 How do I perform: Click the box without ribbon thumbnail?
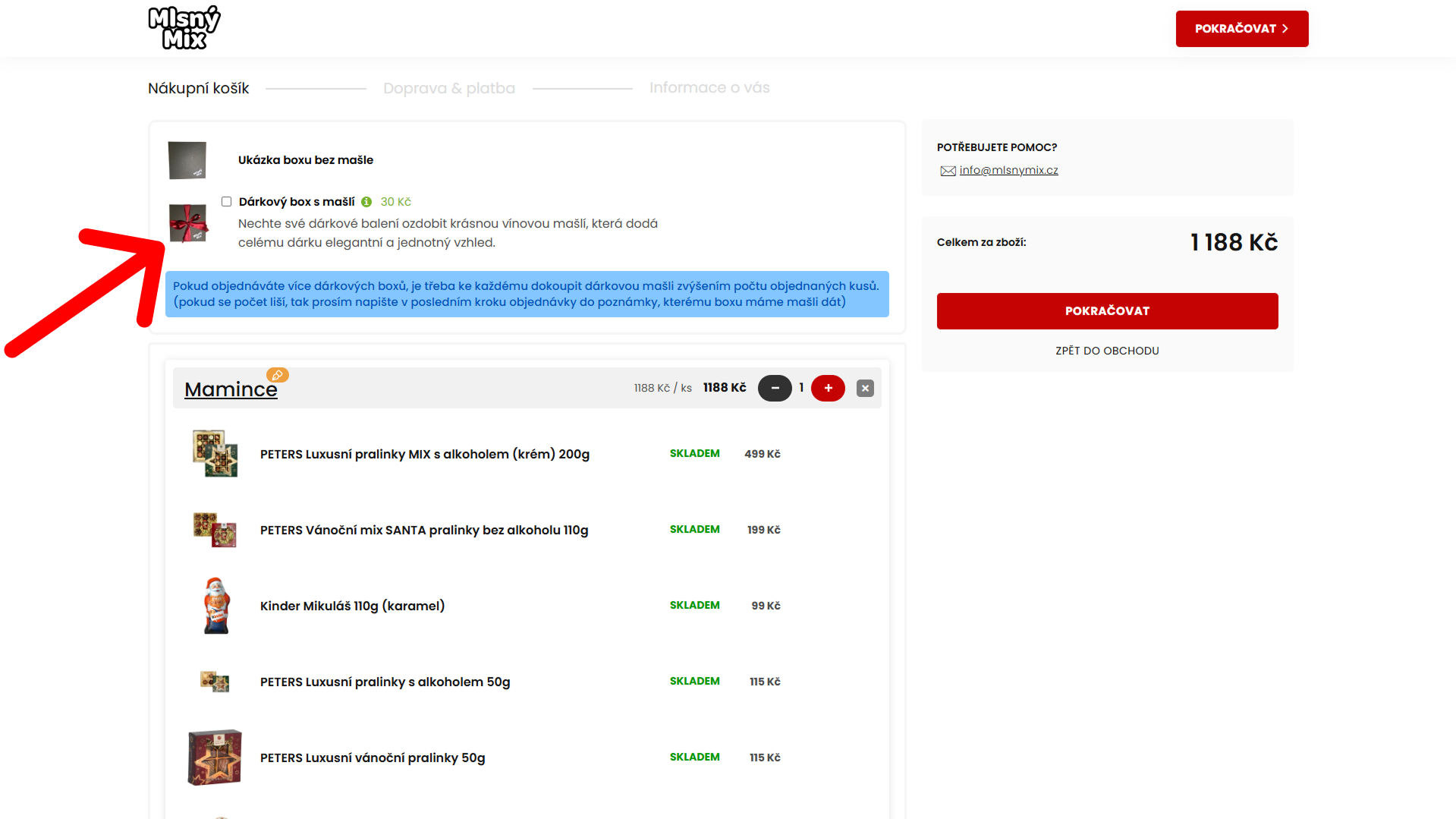pos(187,160)
